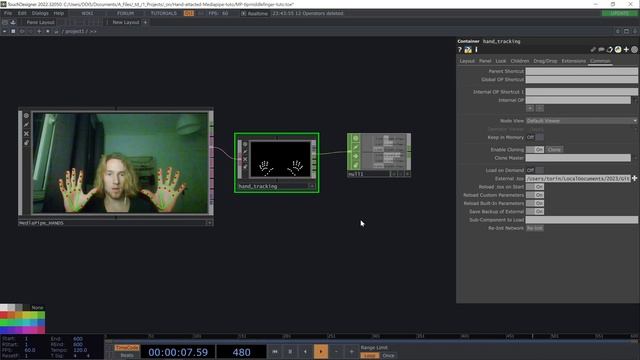Click the X bypass flag on hand_tracking node
Viewport: 640px width, 360px height.
coord(245,159)
